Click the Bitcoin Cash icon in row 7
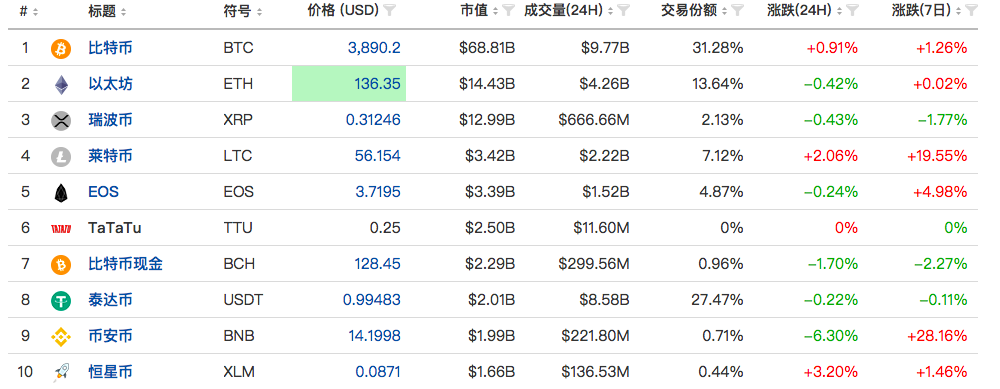The width and height of the screenshot is (1000, 389). pyautogui.click(x=61, y=264)
